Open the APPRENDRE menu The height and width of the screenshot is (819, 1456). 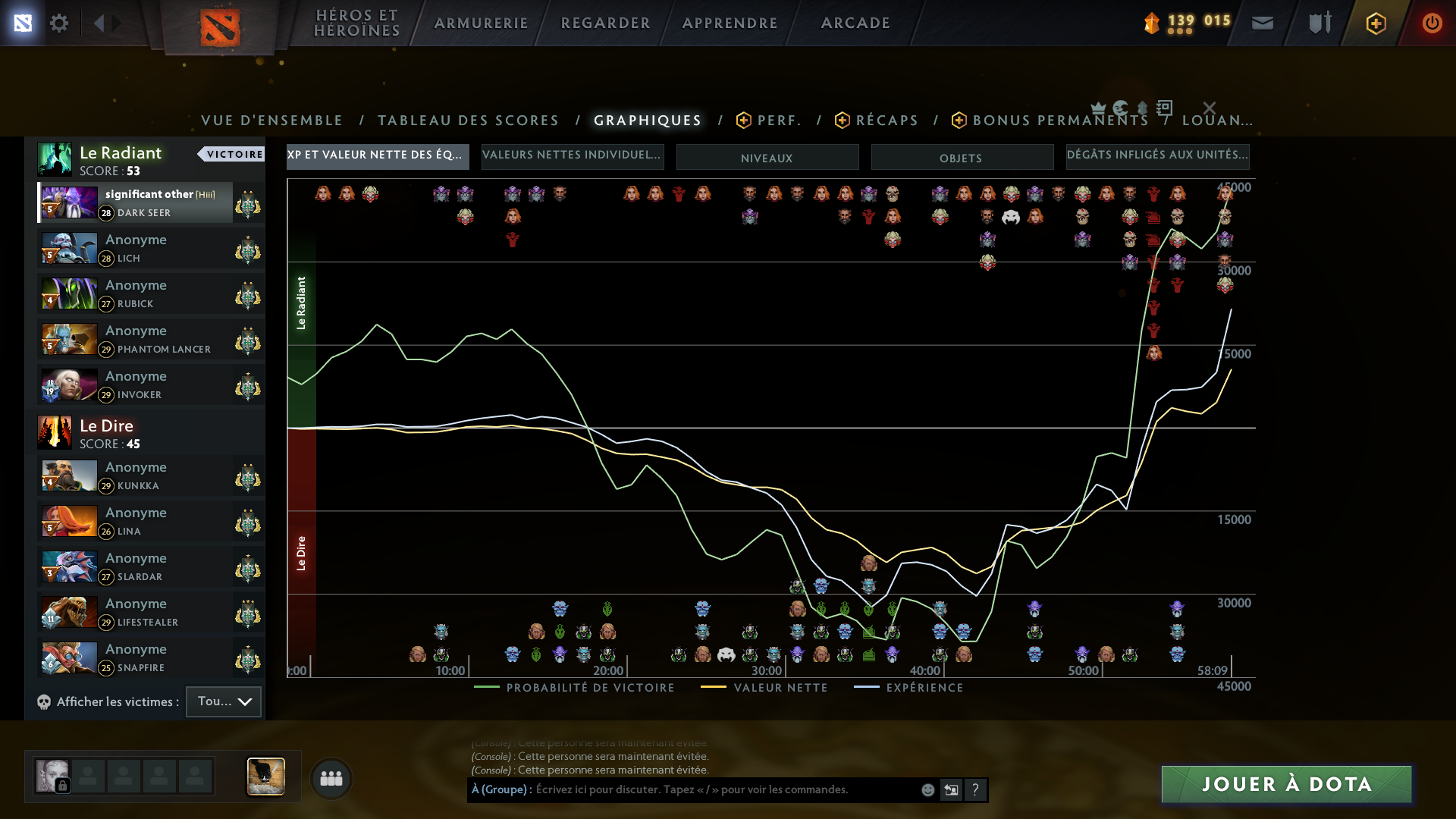(x=730, y=23)
